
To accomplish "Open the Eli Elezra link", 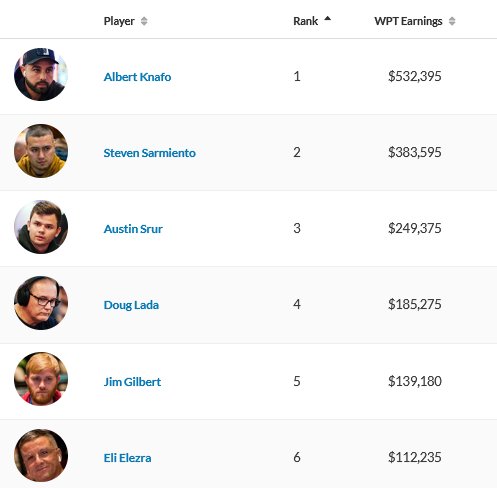I will (x=127, y=458).
